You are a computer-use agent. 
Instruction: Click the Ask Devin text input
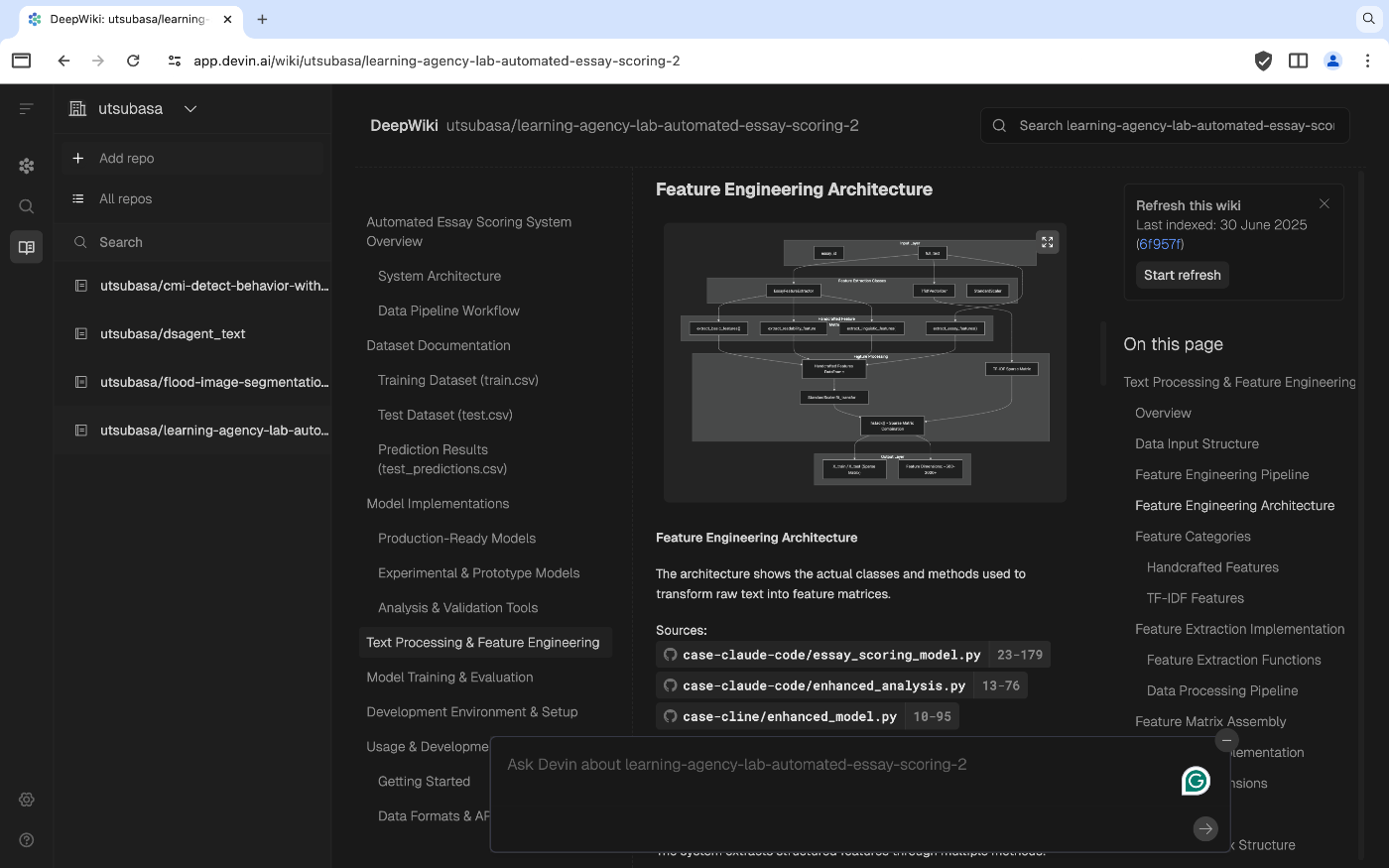835,765
